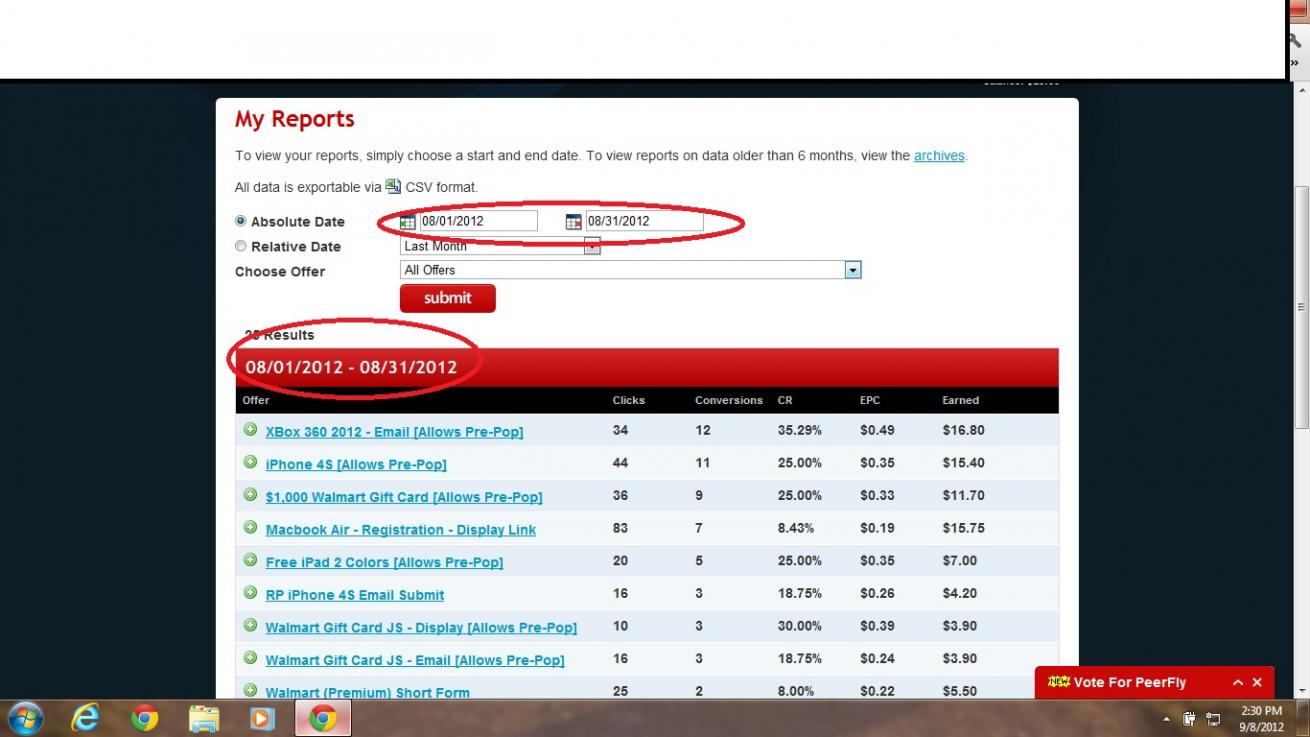This screenshot has height=737, width=1310.
Task: Click the CR column header
Action: [x=785, y=400]
